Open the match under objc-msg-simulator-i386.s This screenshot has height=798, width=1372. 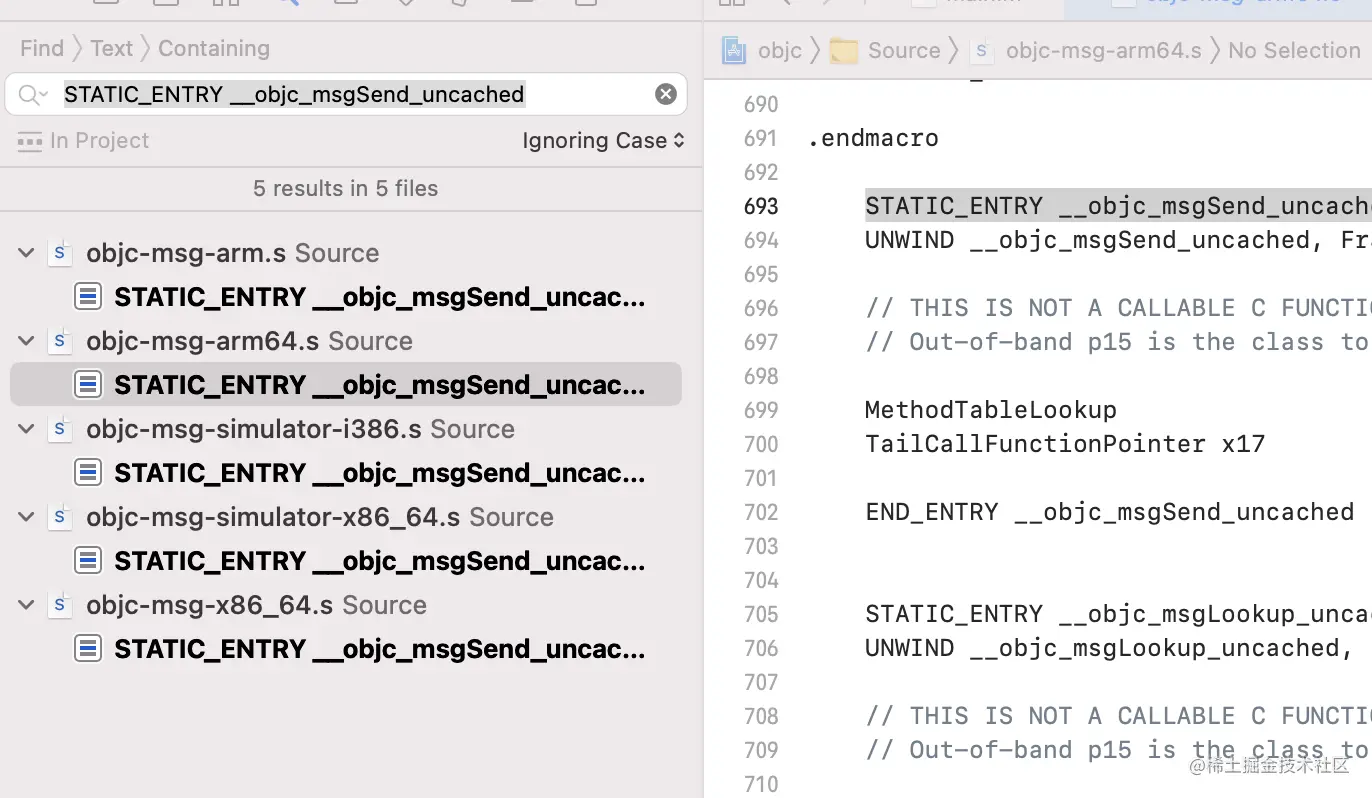click(346, 473)
